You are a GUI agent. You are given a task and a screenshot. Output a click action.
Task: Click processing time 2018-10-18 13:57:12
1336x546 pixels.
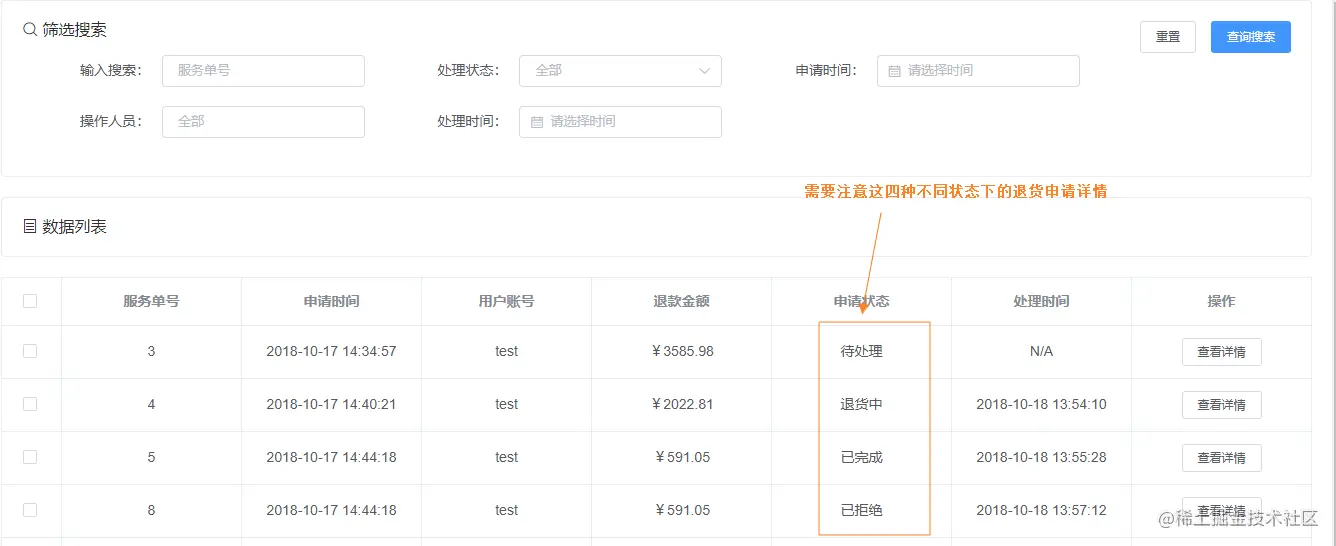(1041, 511)
